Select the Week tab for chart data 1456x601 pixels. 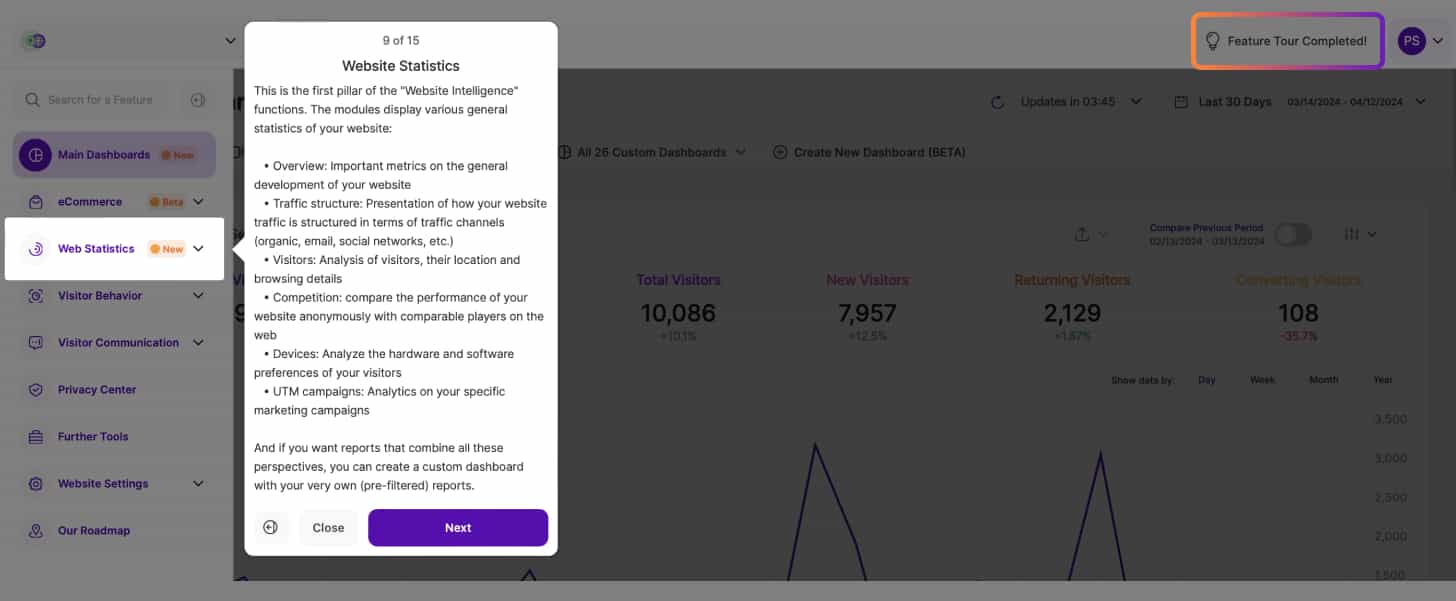click(x=1262, y=380)
